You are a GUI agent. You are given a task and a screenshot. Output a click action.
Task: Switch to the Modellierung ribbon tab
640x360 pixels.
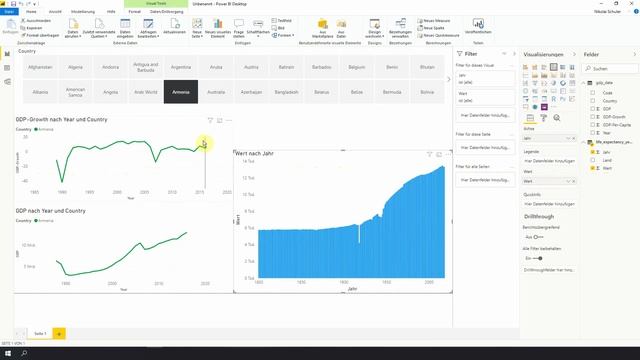(83, 12)
